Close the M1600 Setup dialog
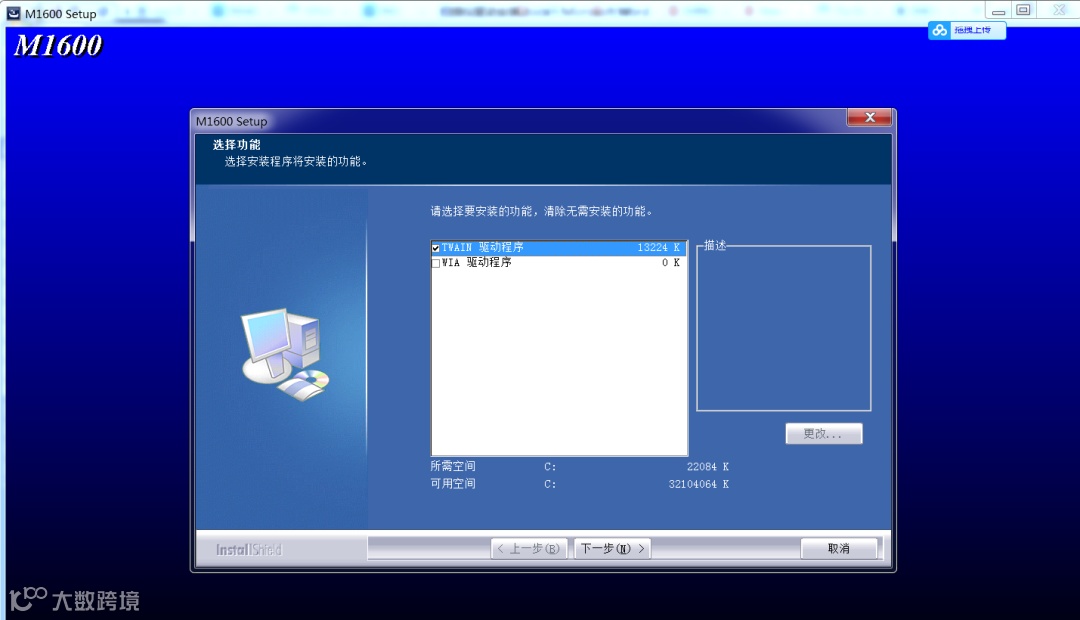The height and width of the screenshot is (620, 1080). [870, 118]
